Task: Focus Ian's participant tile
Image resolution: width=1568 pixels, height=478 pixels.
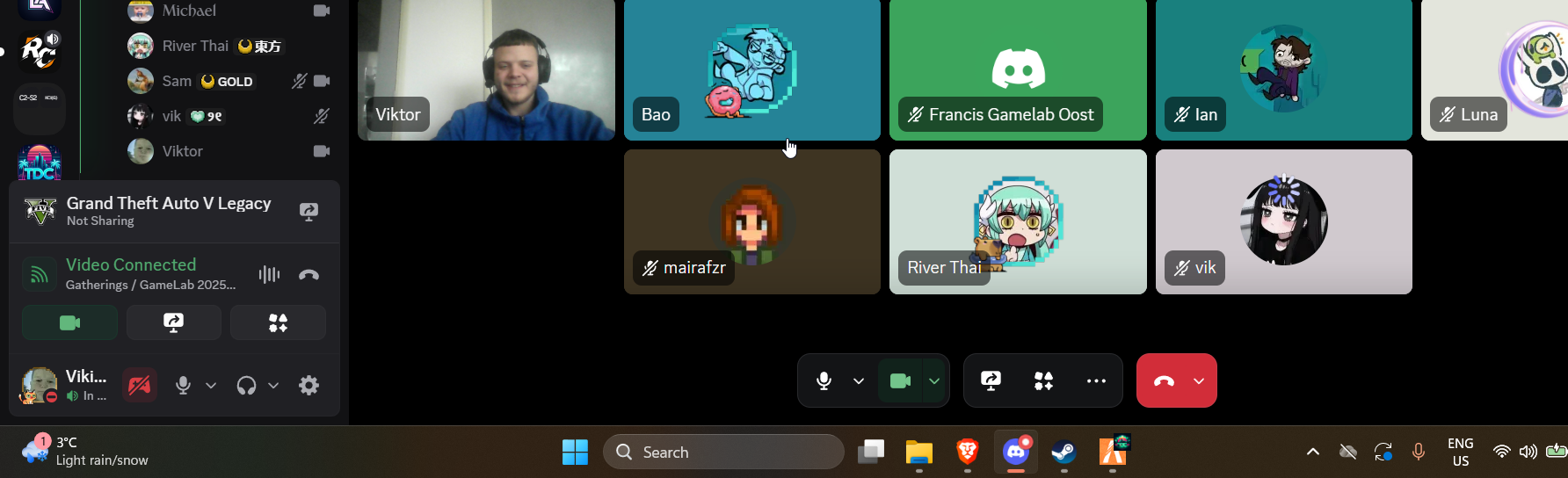Action: click(x=1284, y=69)
